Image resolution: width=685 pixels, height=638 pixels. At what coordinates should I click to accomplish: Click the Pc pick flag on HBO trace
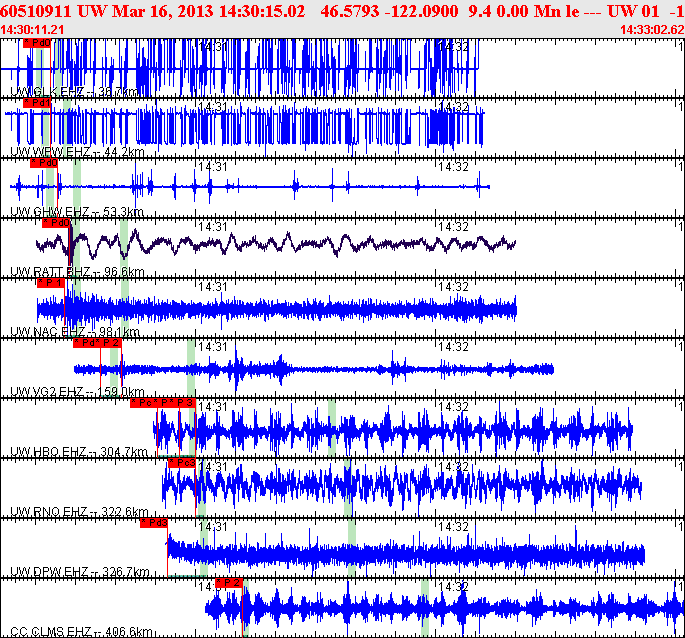(x=144, y=402)
